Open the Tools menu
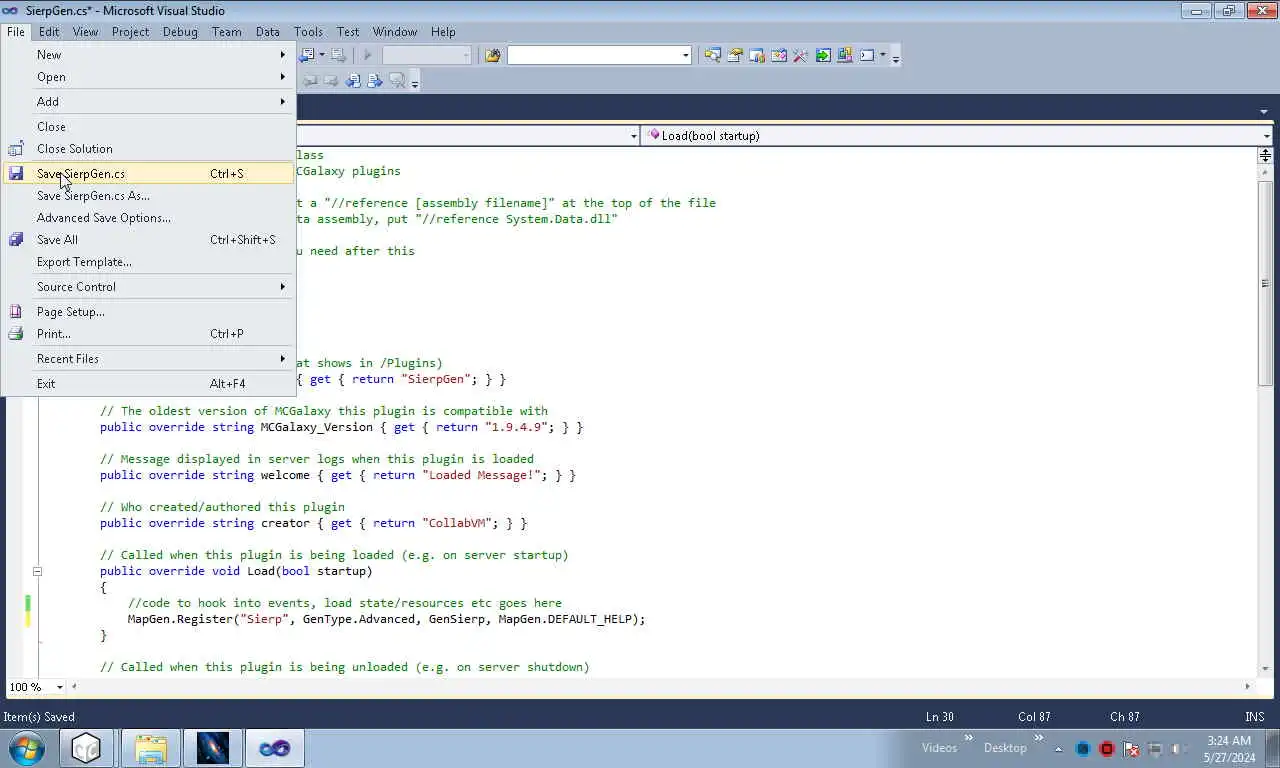 tap(308, 31)
